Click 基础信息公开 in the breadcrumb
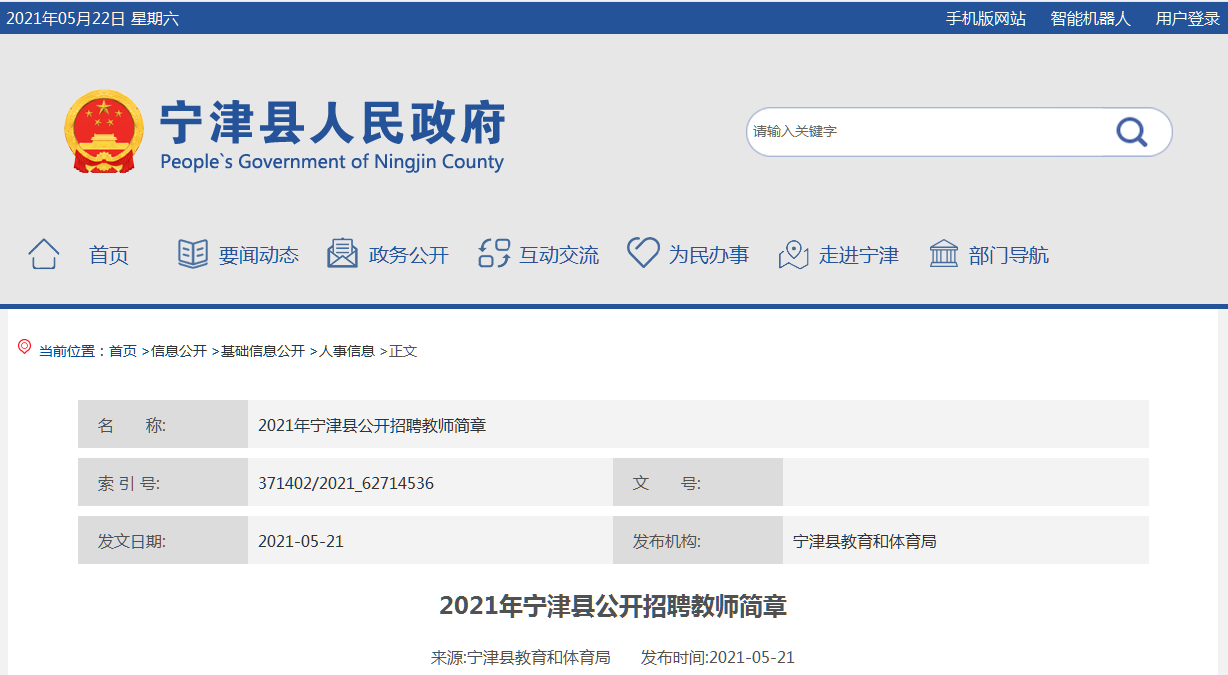 pos(263,351)
